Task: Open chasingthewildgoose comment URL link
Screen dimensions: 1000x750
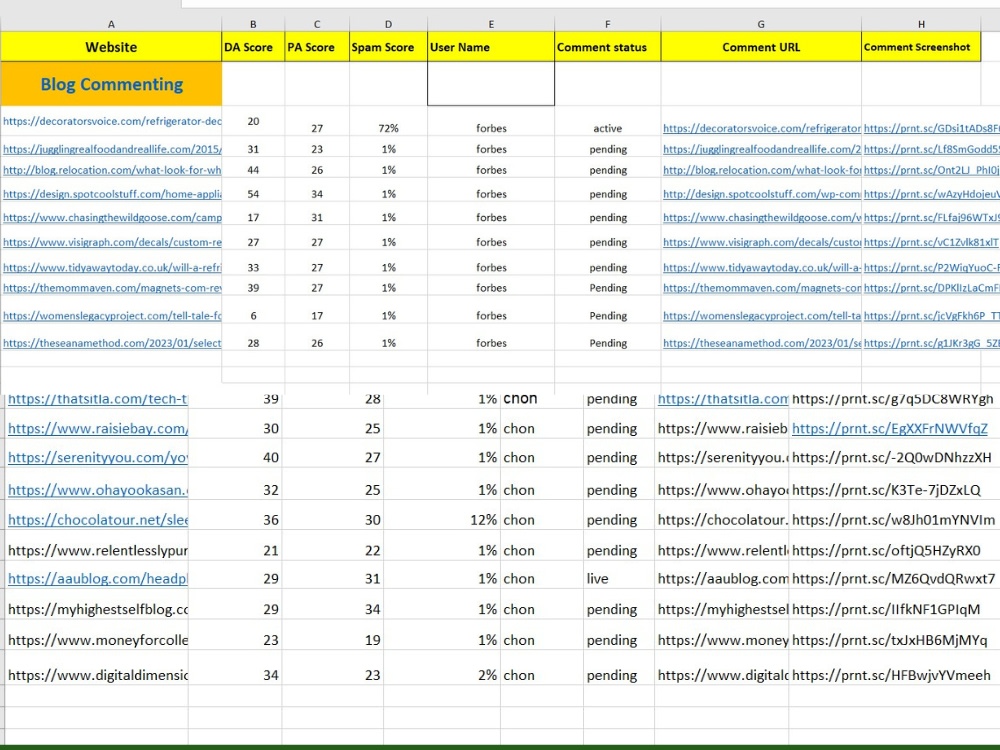Action: [761, 217]
